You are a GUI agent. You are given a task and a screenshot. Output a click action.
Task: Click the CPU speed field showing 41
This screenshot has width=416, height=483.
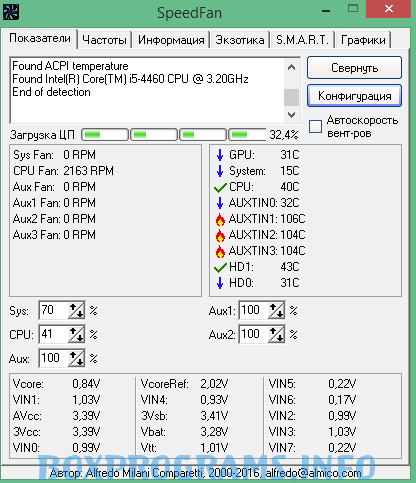point(54,334)
